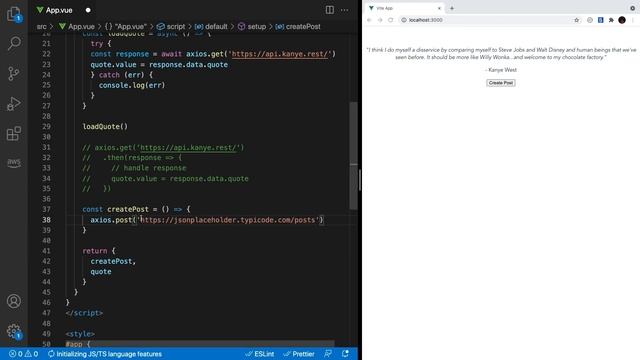Click the script breadcrumb
This screenshot has height=360, width=640.
click(x=171, y=27)
